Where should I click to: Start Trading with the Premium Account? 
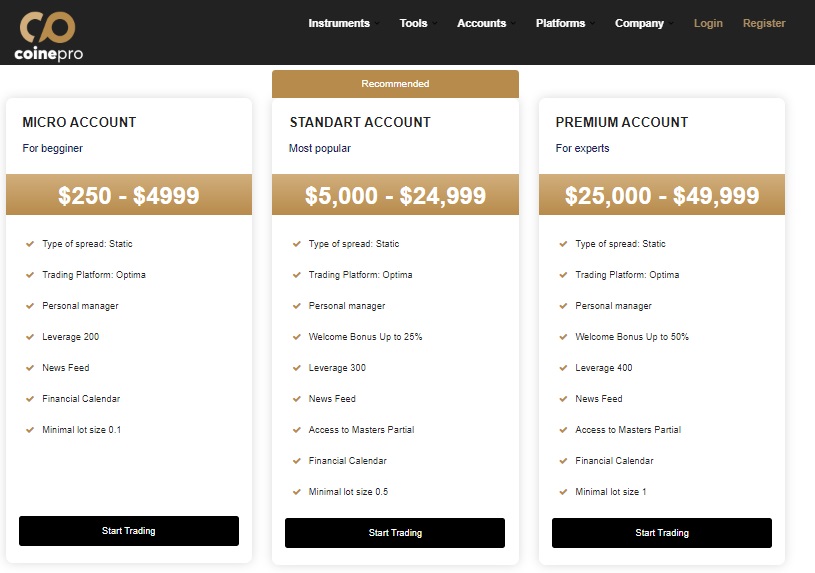(662, 533)
